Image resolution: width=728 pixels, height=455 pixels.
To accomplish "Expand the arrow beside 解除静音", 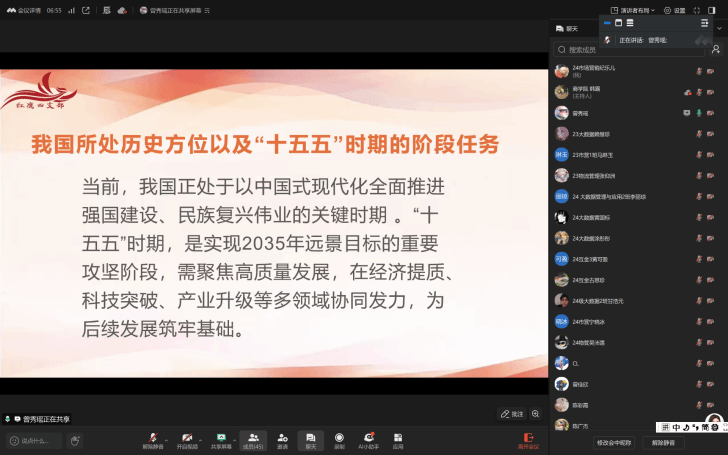I will click(166, 438).
